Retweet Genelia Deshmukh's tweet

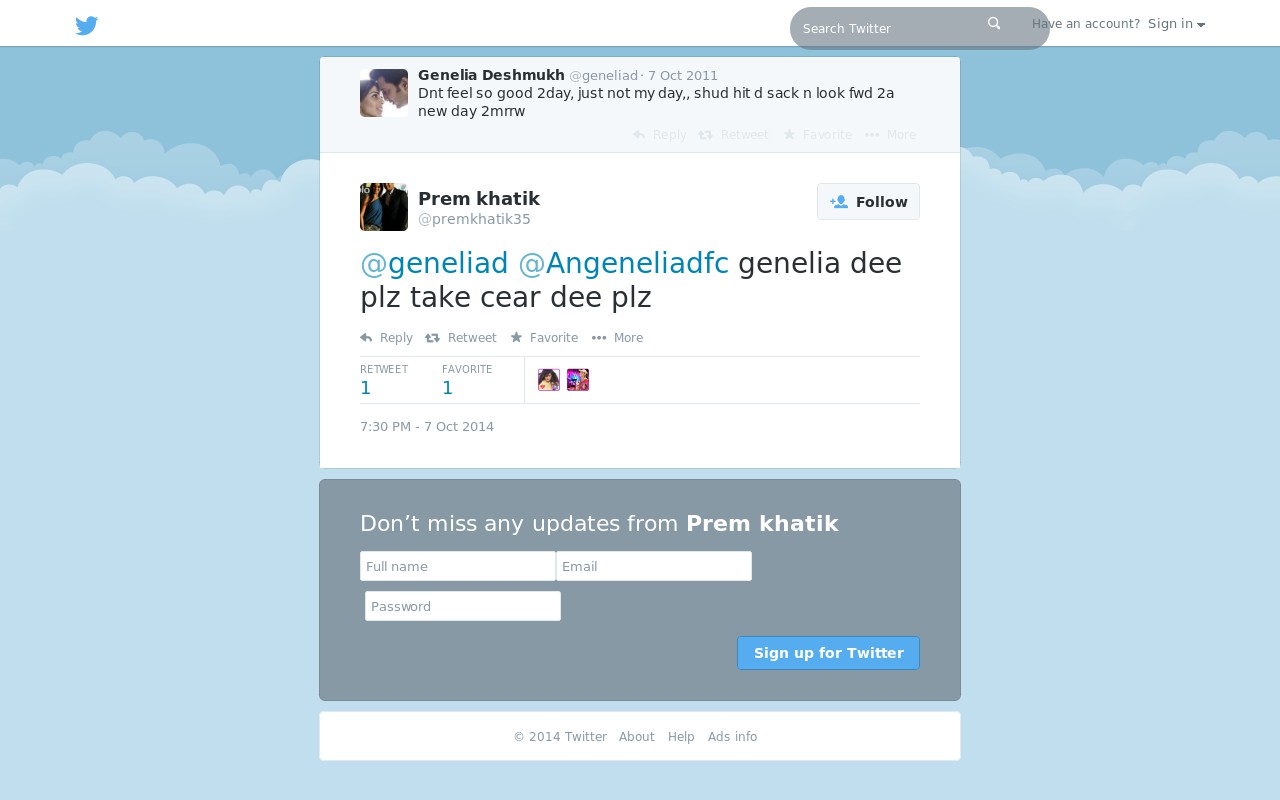point(733,135)
